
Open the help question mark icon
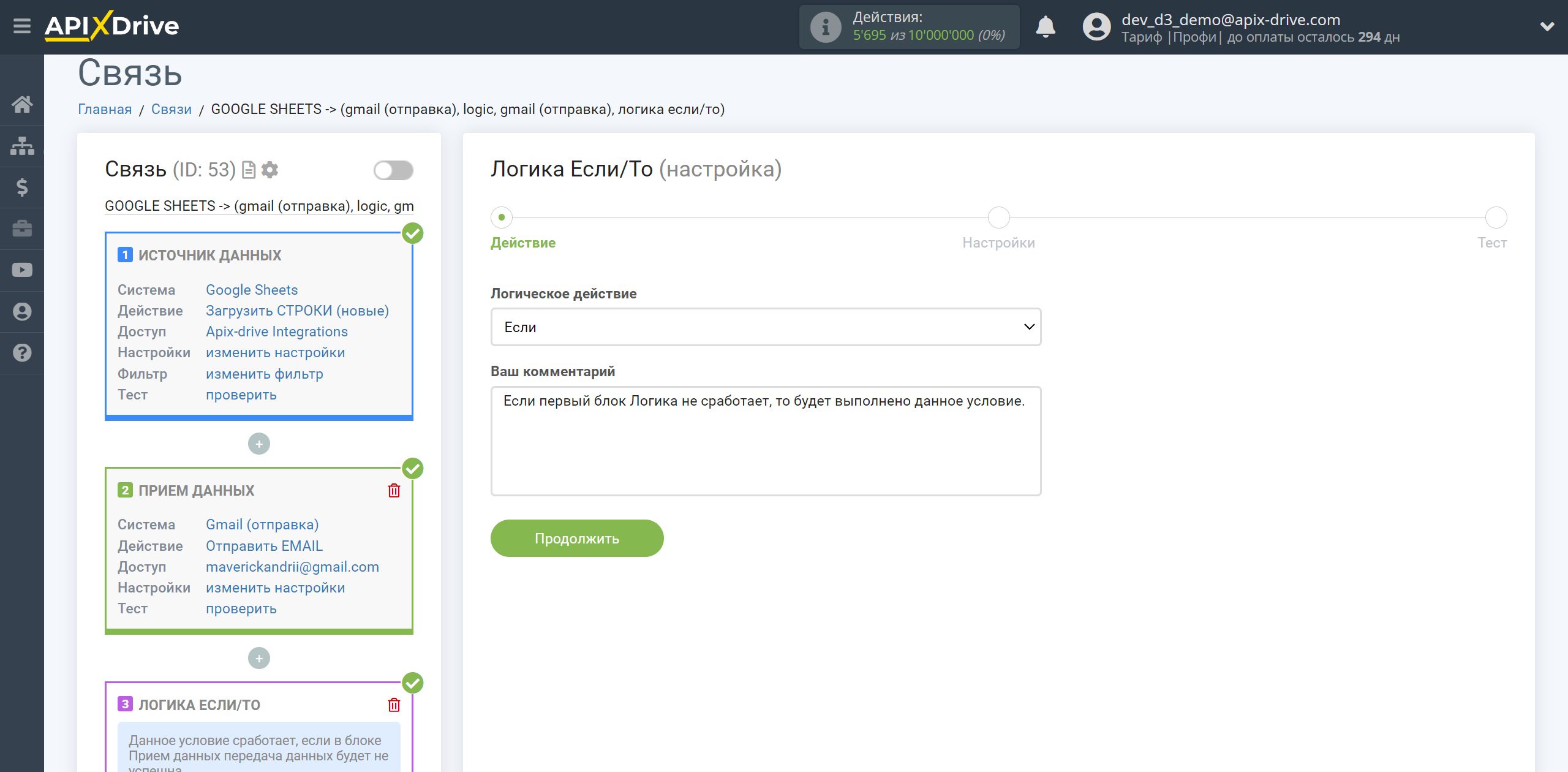[x=22, y=353]
